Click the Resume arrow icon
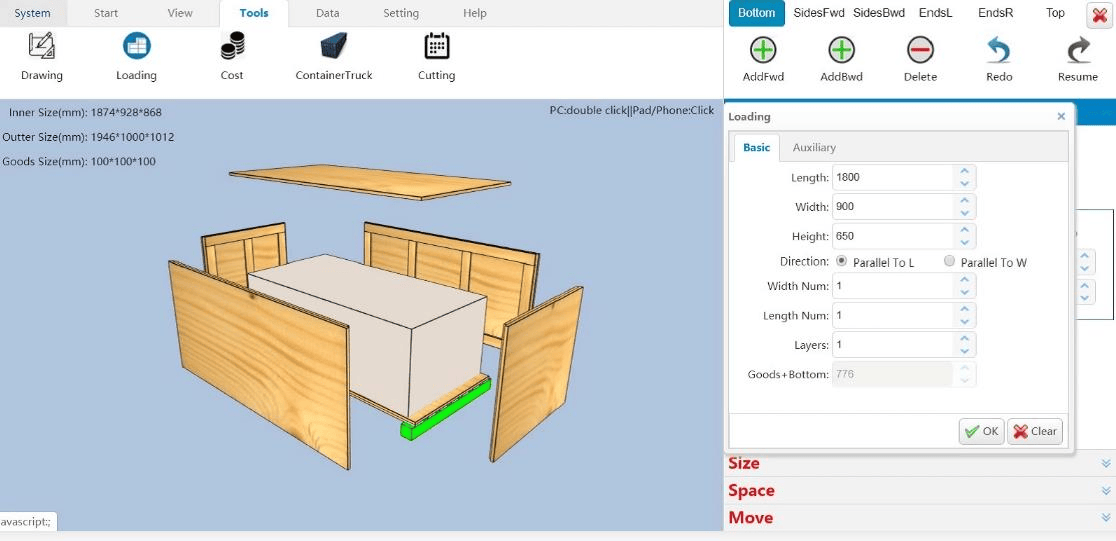 (1078, 51)
